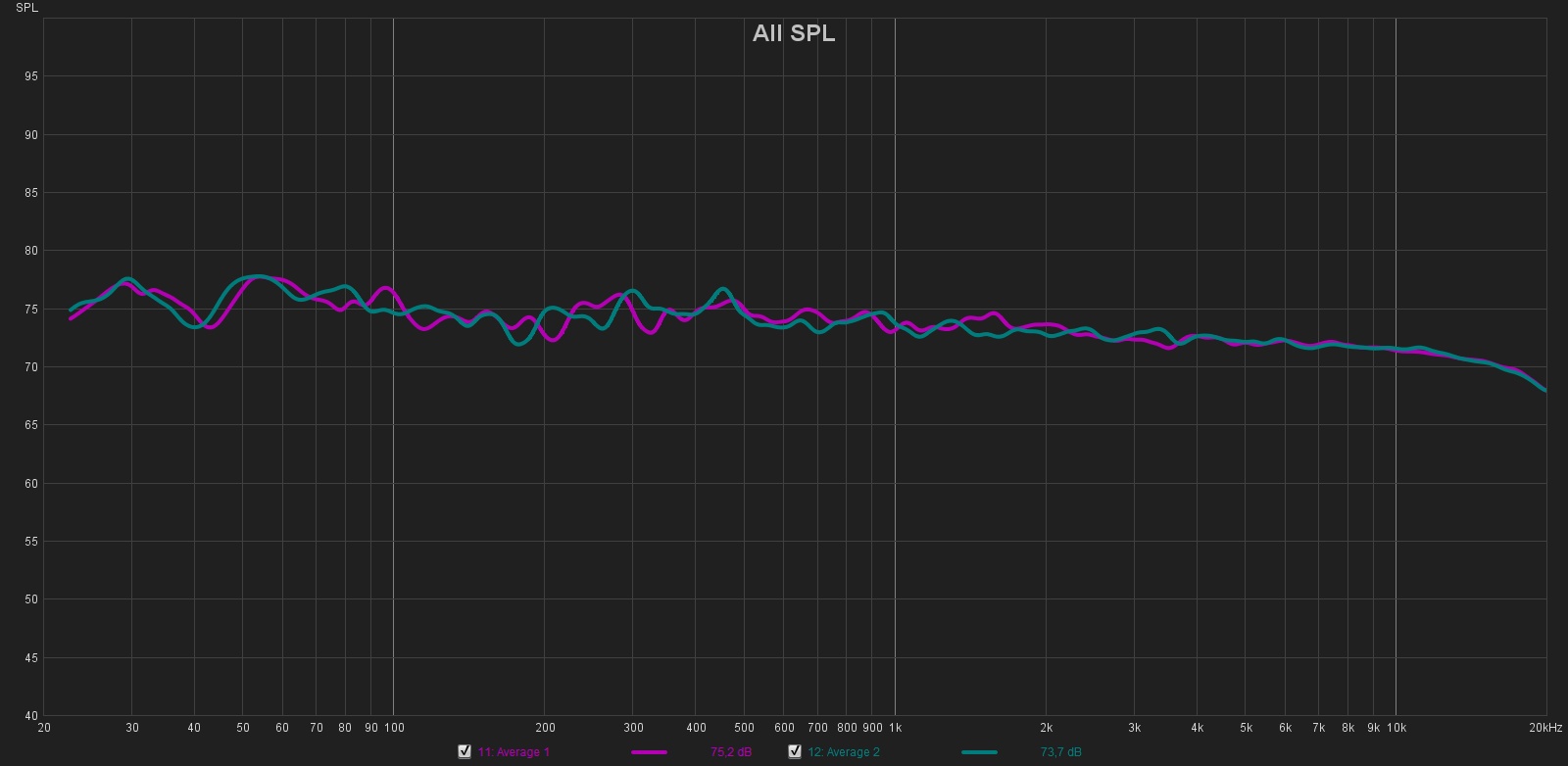Click the 'All SPL' graph title
This screenshot has height=766, width=1568.
[794, 33]
